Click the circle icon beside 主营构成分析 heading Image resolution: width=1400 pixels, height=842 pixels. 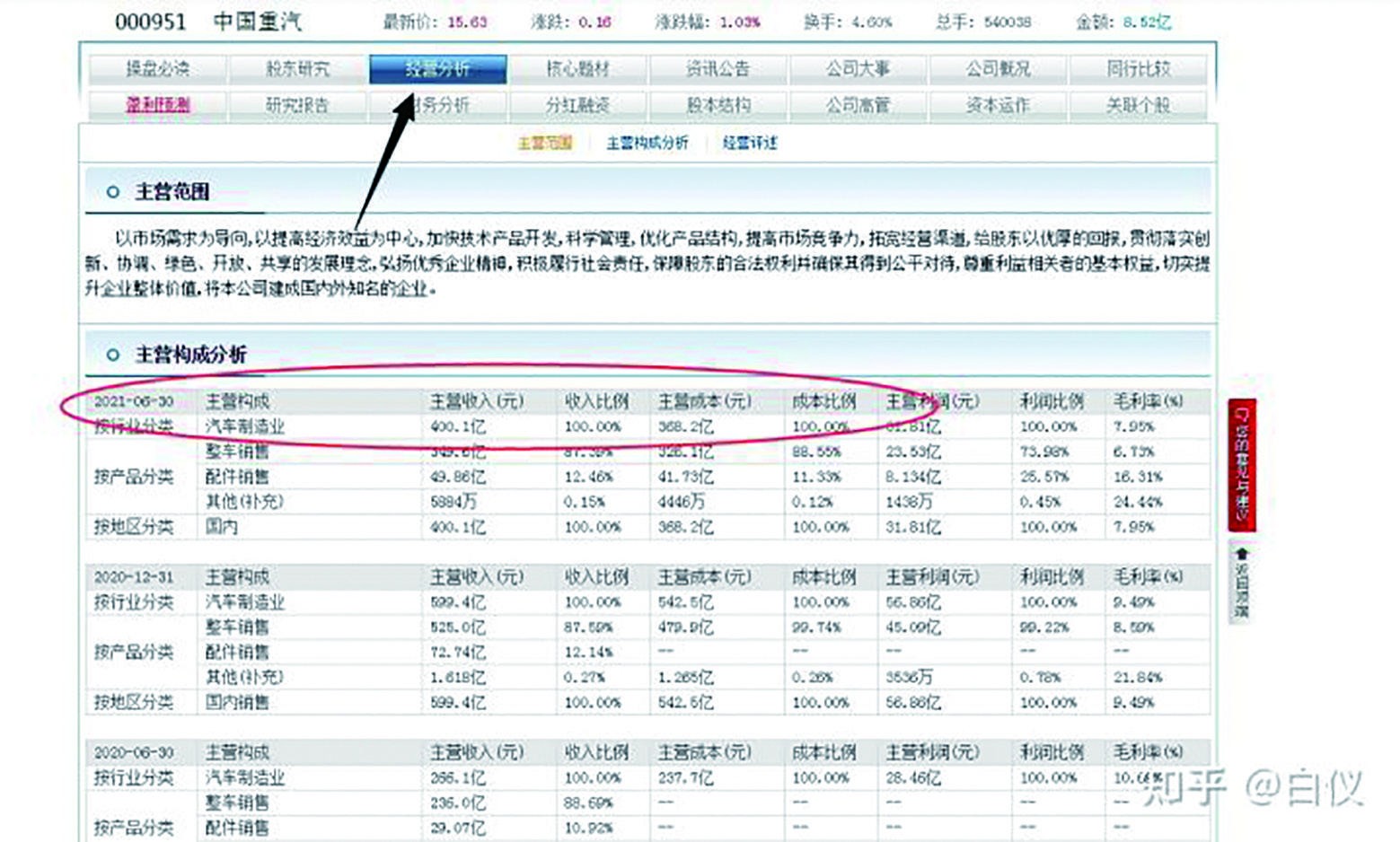(x=111, y=355)
